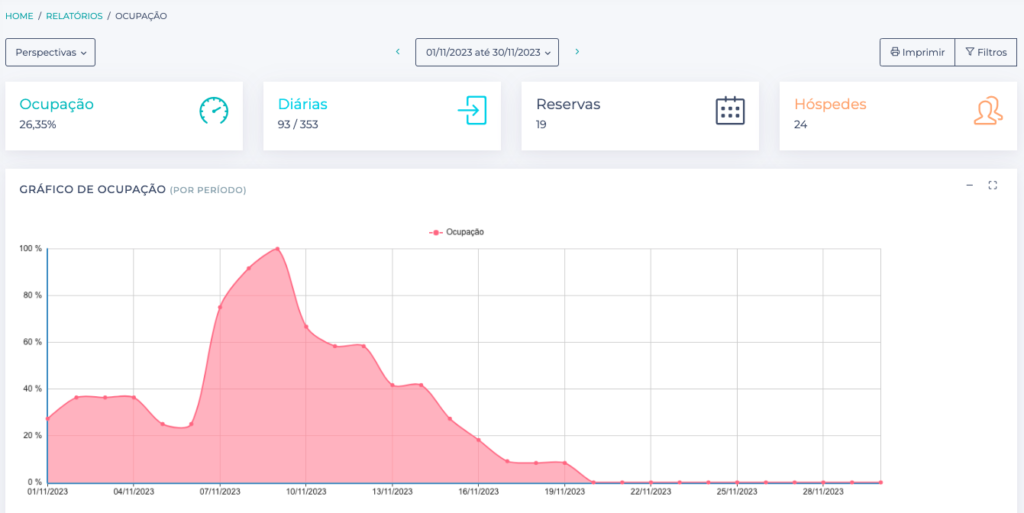1024x513 pixels.
Task: Click the first chart data point on 01/11/2023
Action: 48,418
